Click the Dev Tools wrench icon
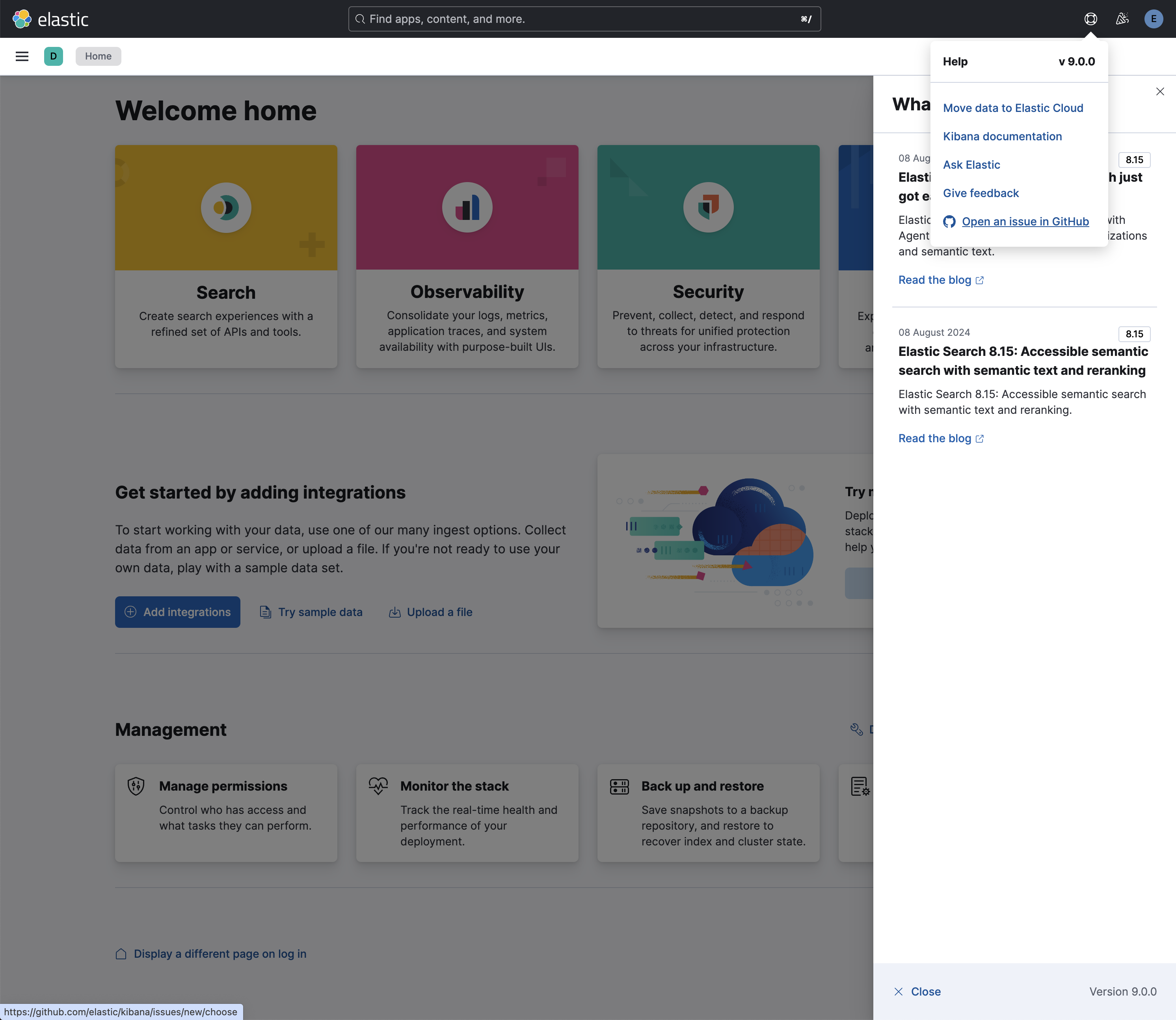This screenshot has width=1176, height=1020. tap(857, 730)
